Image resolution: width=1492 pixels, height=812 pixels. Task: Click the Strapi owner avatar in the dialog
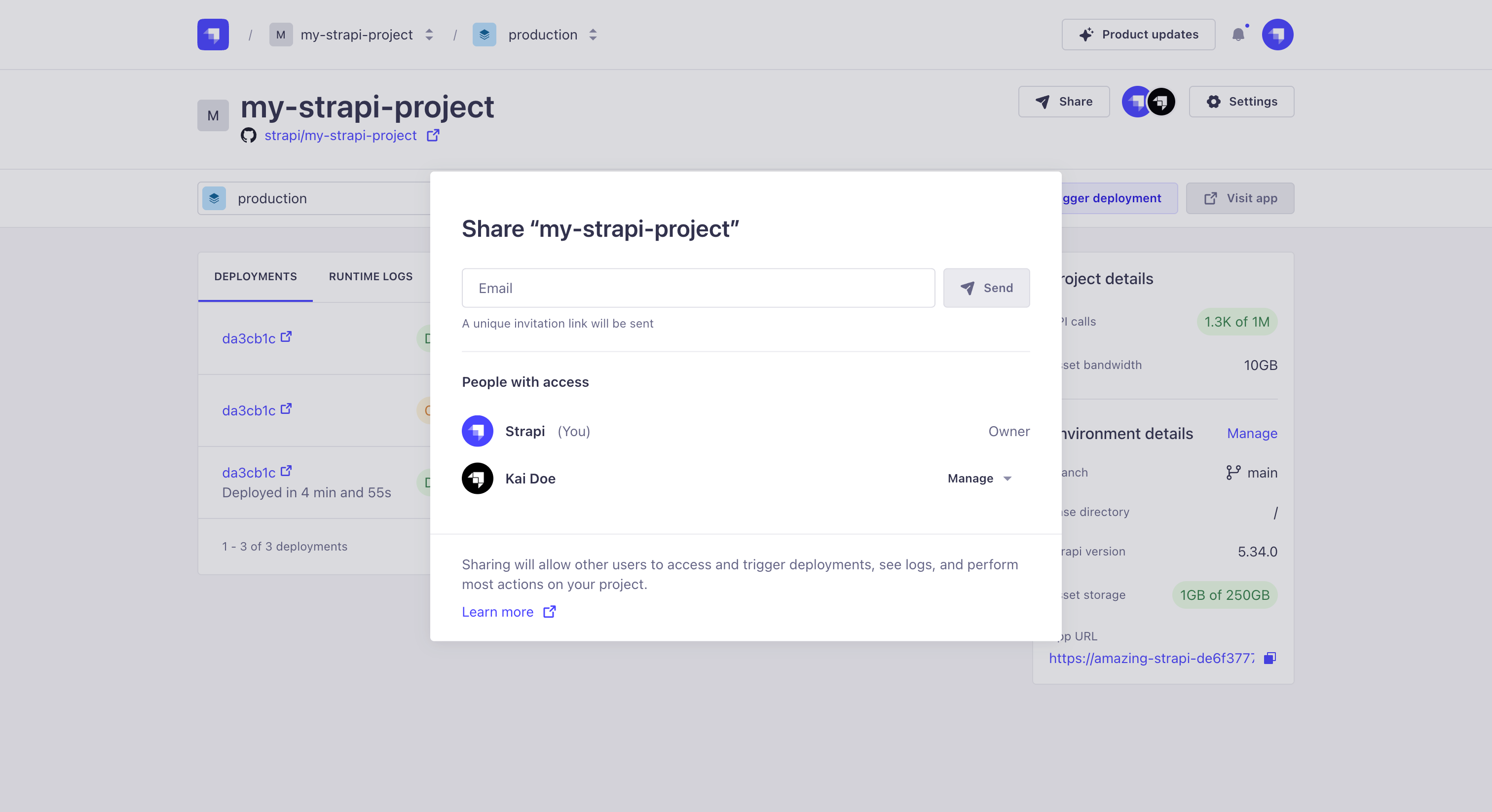477,431
